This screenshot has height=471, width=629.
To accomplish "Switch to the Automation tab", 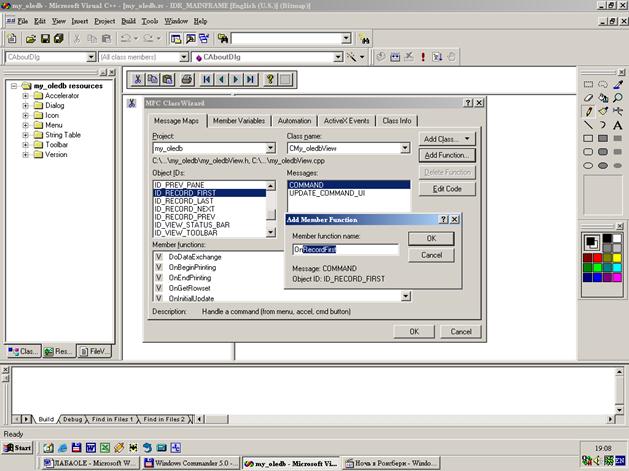I will pos(294,121).
